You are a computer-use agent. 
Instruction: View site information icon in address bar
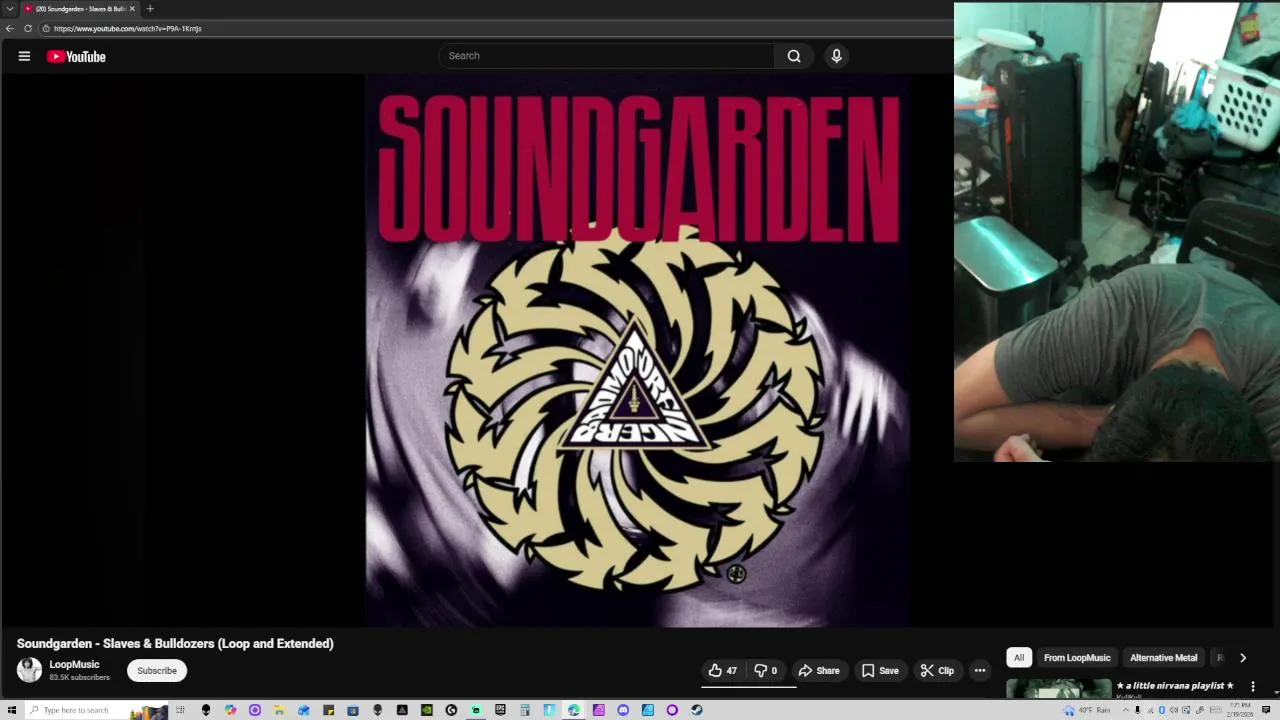[x=46, y=28]
